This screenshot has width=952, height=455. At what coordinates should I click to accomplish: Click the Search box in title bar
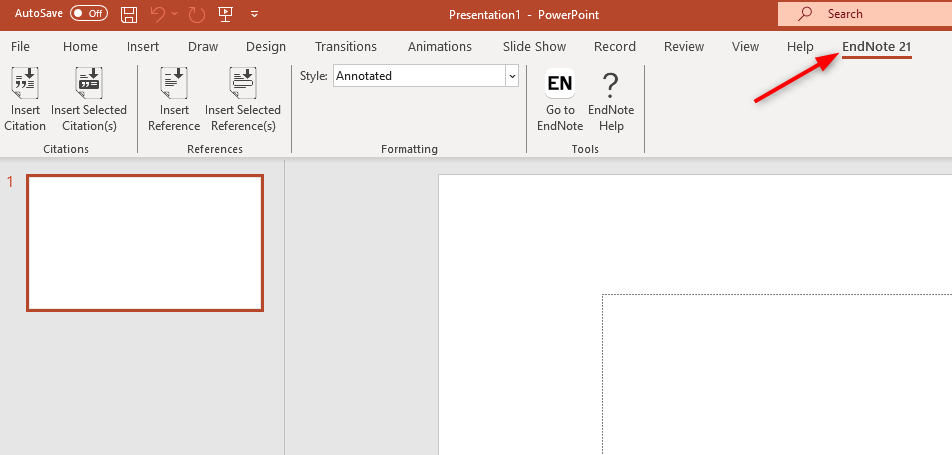pos(865,14)
